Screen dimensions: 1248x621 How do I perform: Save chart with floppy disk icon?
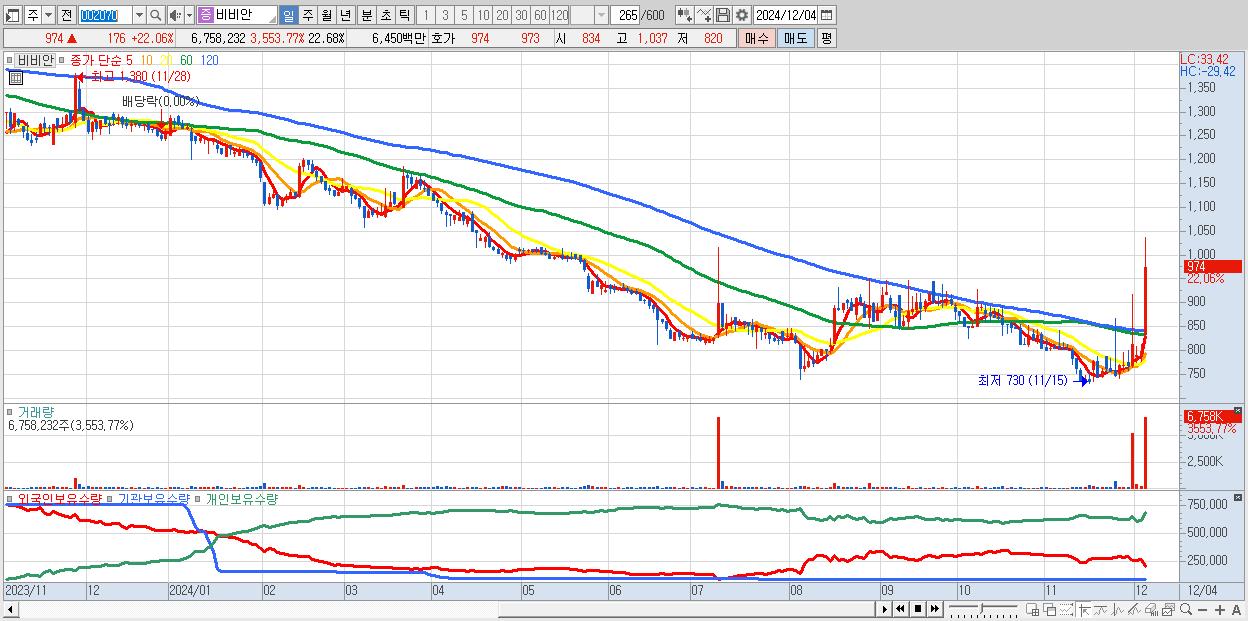point(722,15)
